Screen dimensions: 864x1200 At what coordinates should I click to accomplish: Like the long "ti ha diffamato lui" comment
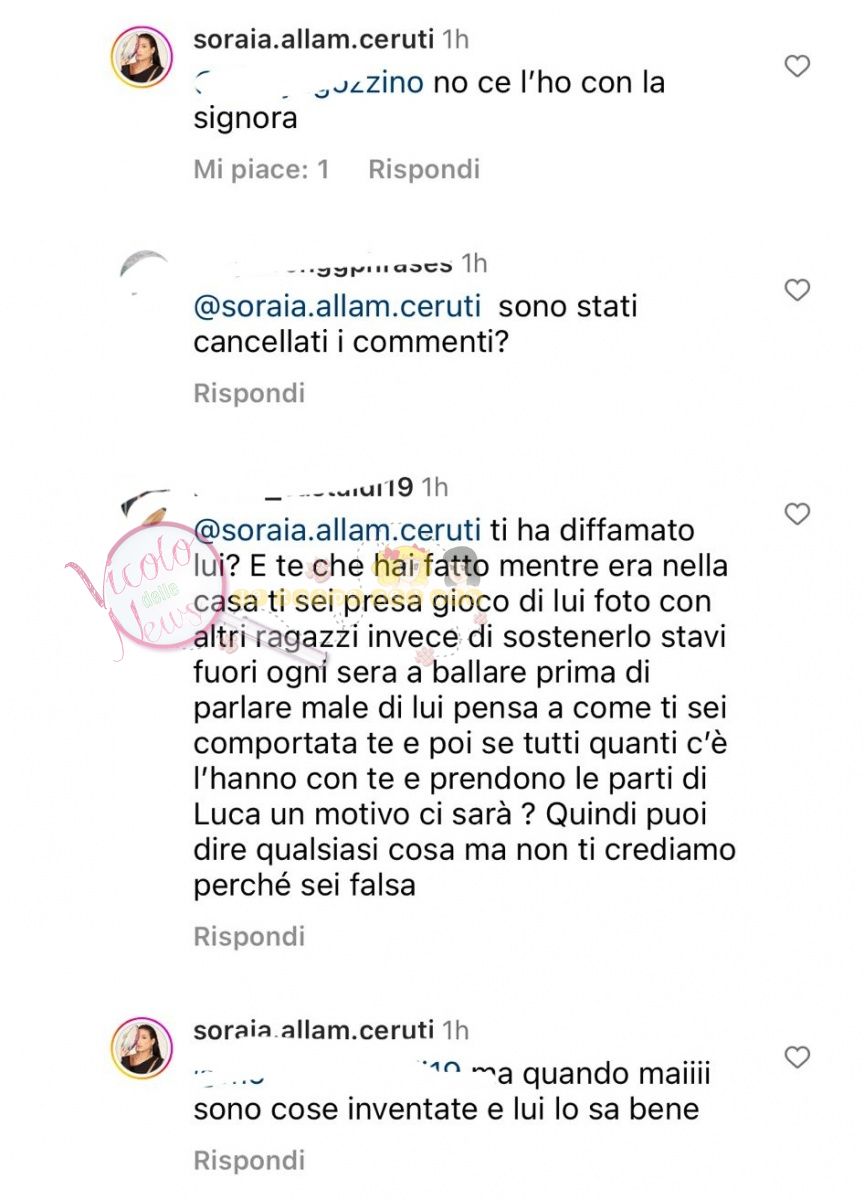click(797, 515)
